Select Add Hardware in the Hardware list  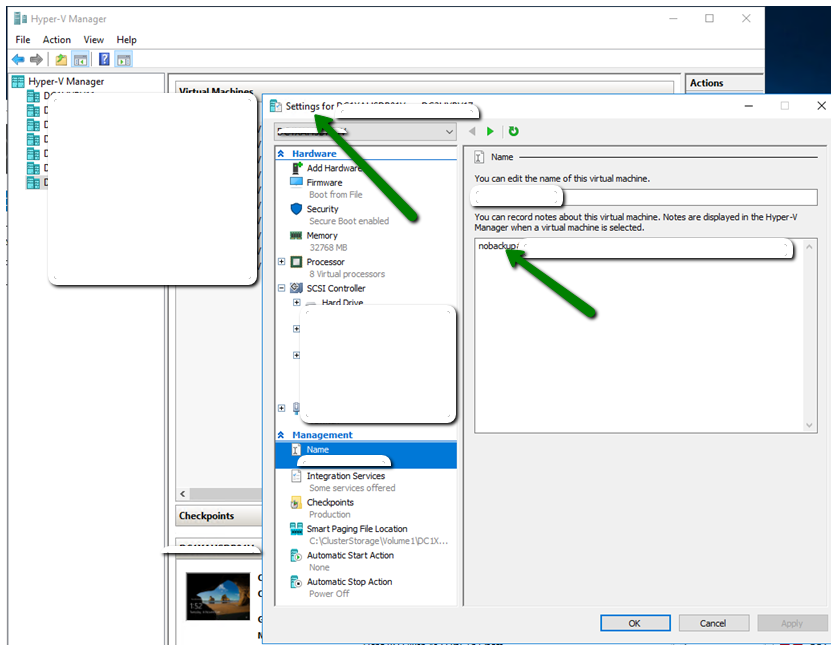(334, 167)
